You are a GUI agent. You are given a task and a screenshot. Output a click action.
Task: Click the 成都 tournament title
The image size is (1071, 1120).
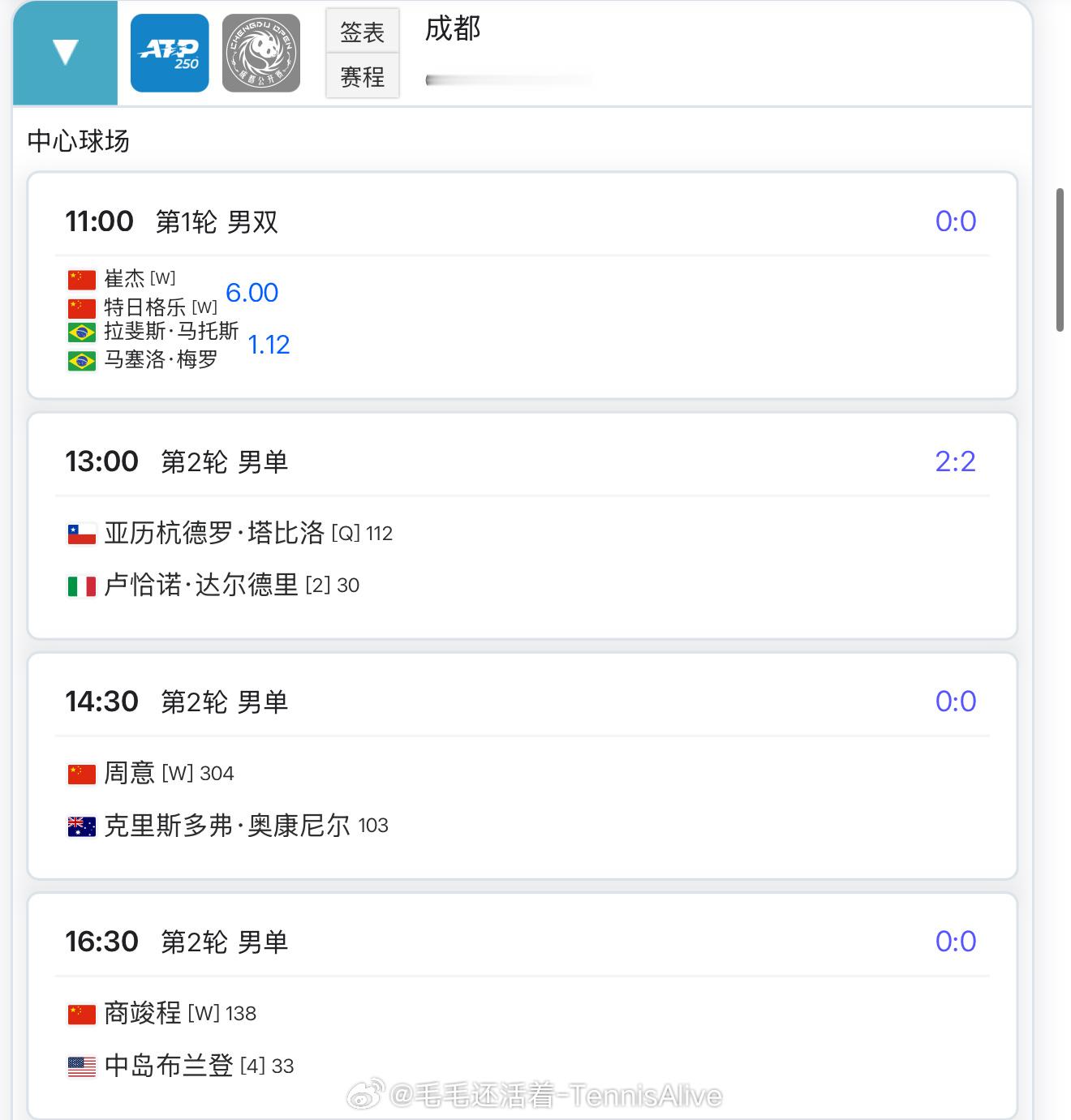click(x=453, y=29)
